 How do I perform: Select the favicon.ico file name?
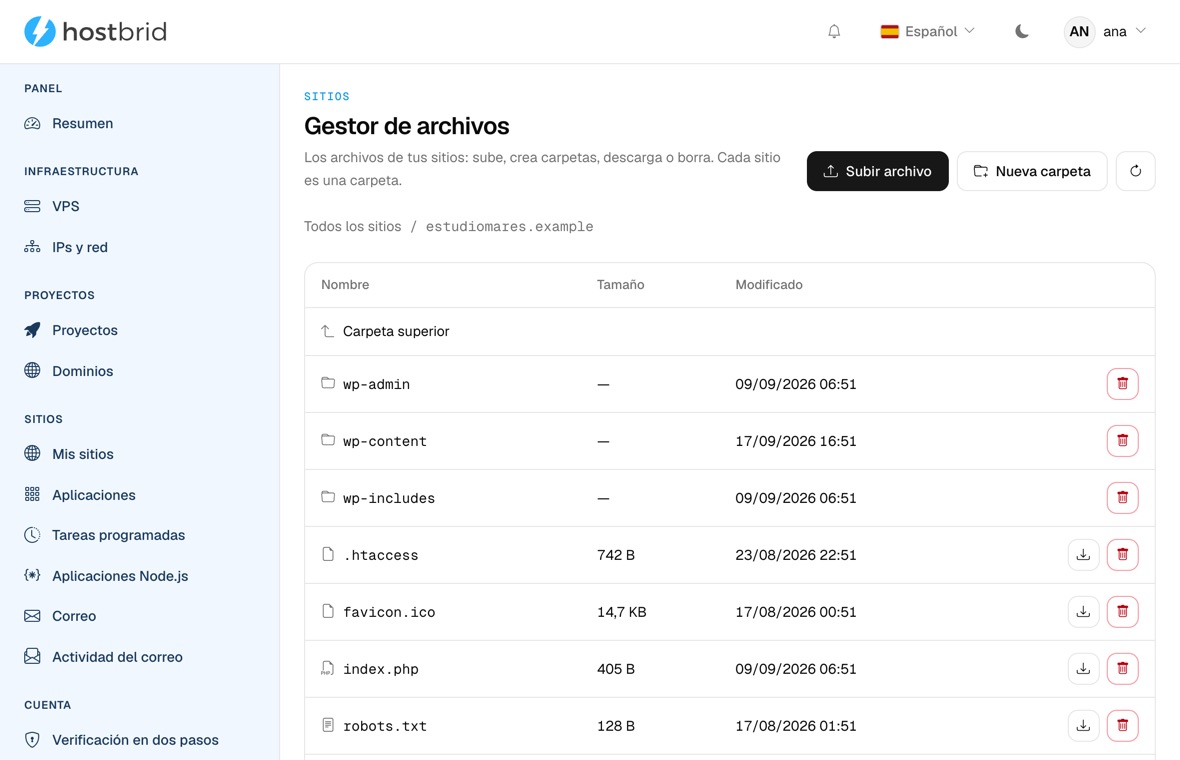coord(389,612)
